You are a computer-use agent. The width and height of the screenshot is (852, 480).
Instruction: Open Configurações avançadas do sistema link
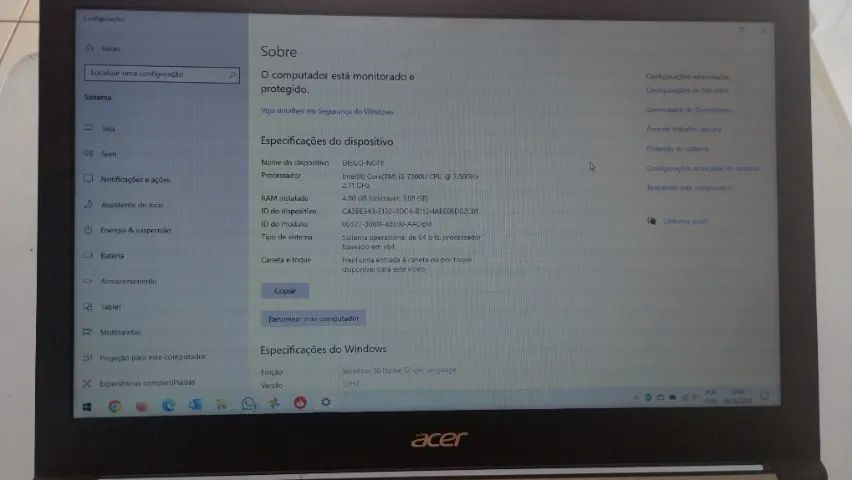702,169
